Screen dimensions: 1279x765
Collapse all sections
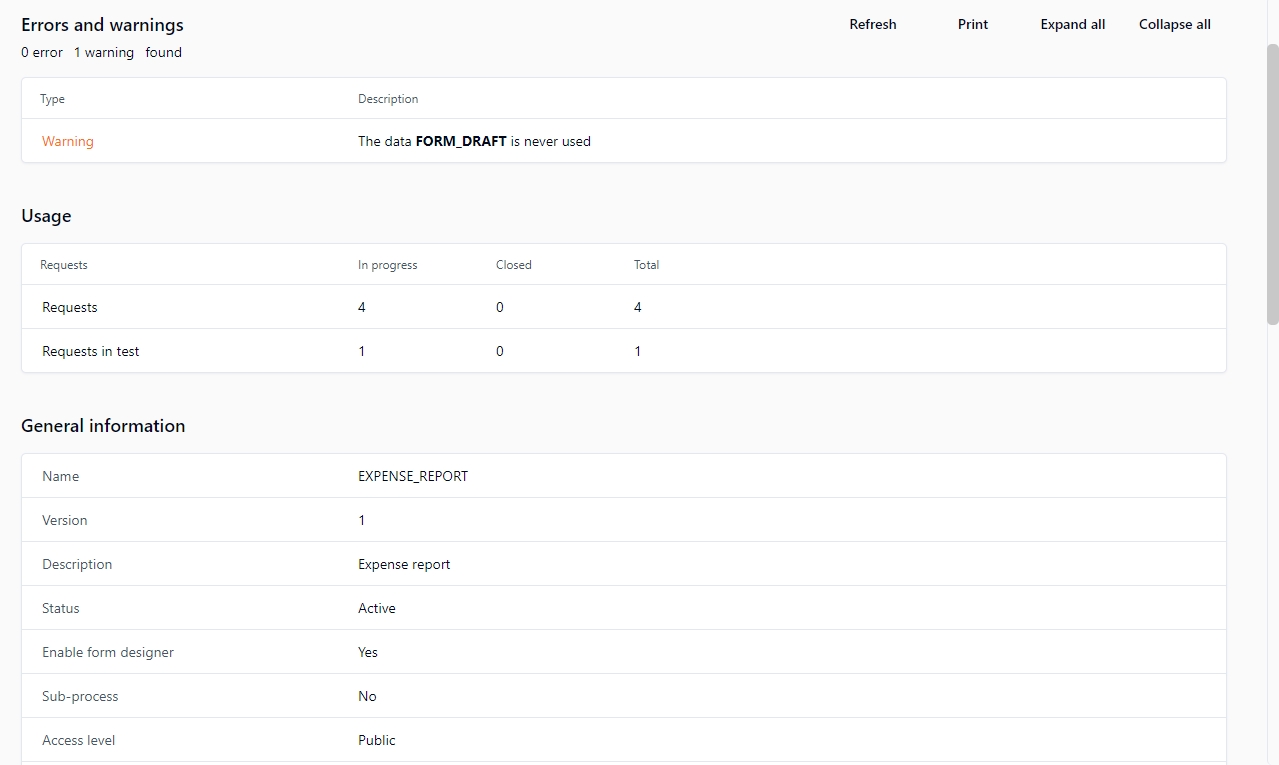tap(1174, 25)
